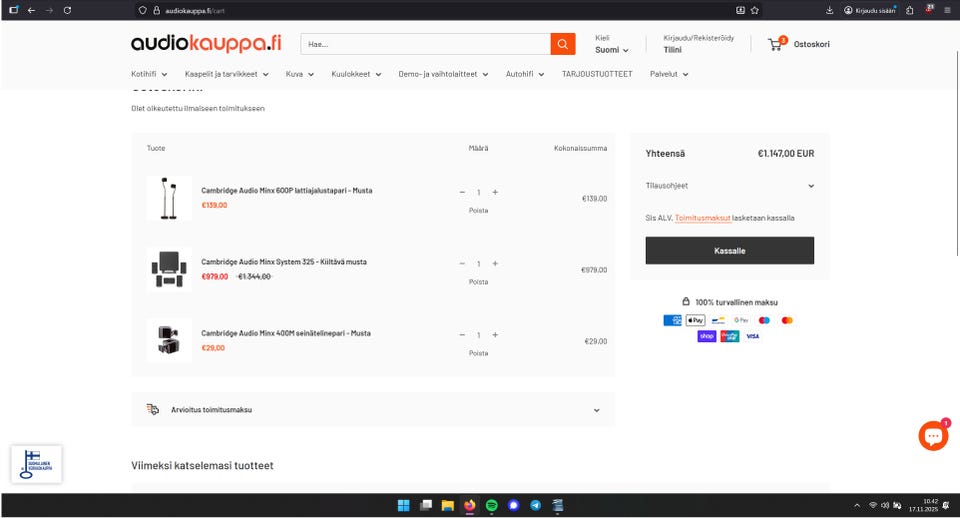Decrease quantity of Minx 600P stands
The width and height of the screenshot is (960, 518).
[462, 192]
